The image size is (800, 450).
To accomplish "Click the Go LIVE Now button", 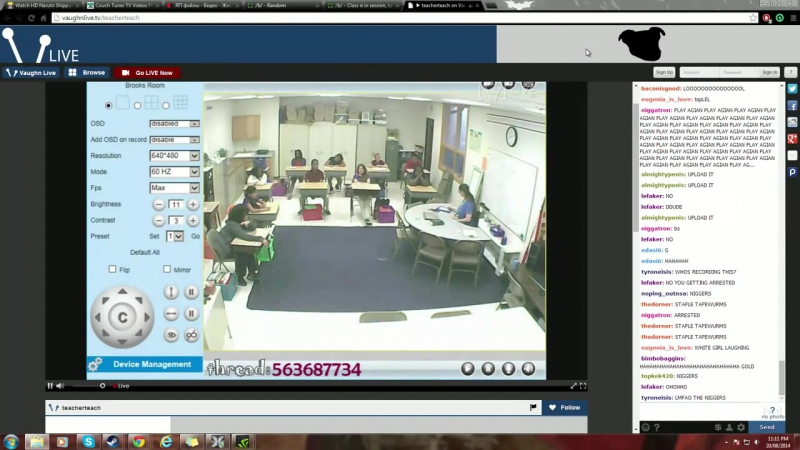I will coord(147,72).
